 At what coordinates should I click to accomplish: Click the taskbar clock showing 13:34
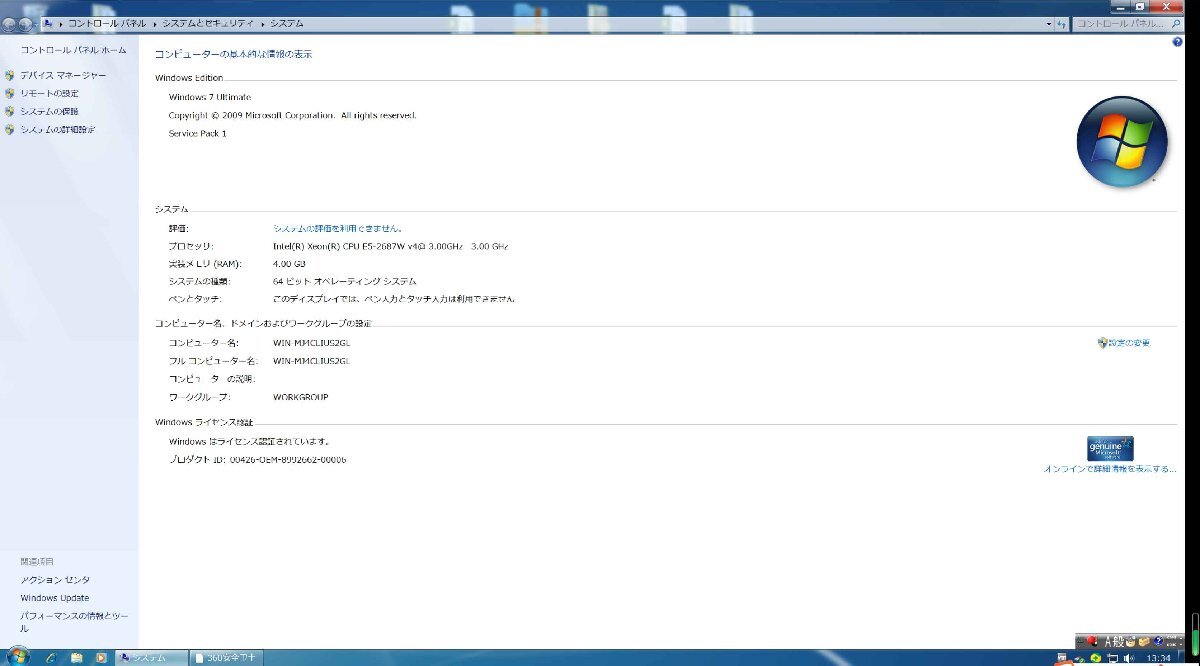[1159, 658]
